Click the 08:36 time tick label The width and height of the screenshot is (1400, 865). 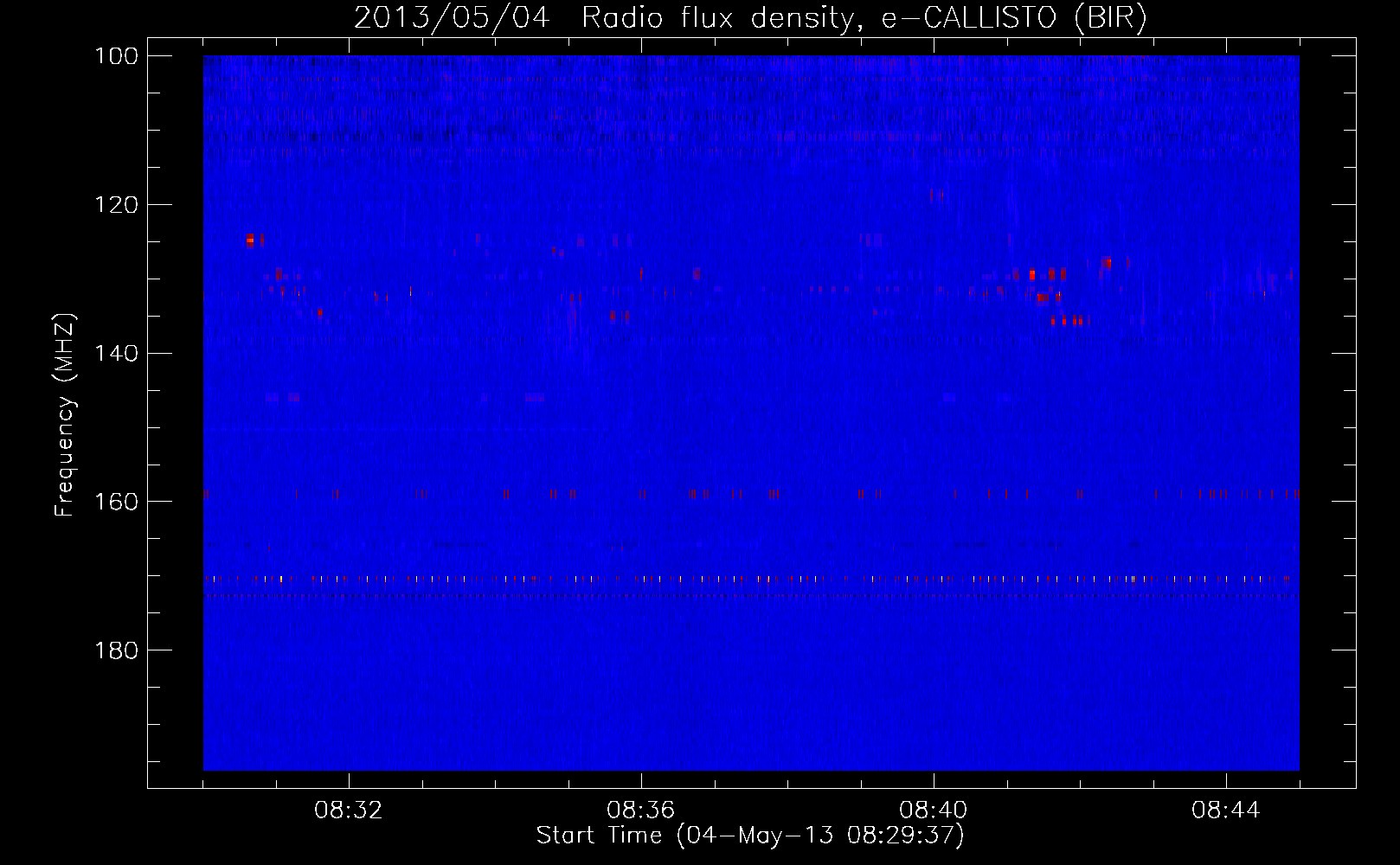pyautogui.click(x=641, y=811)
